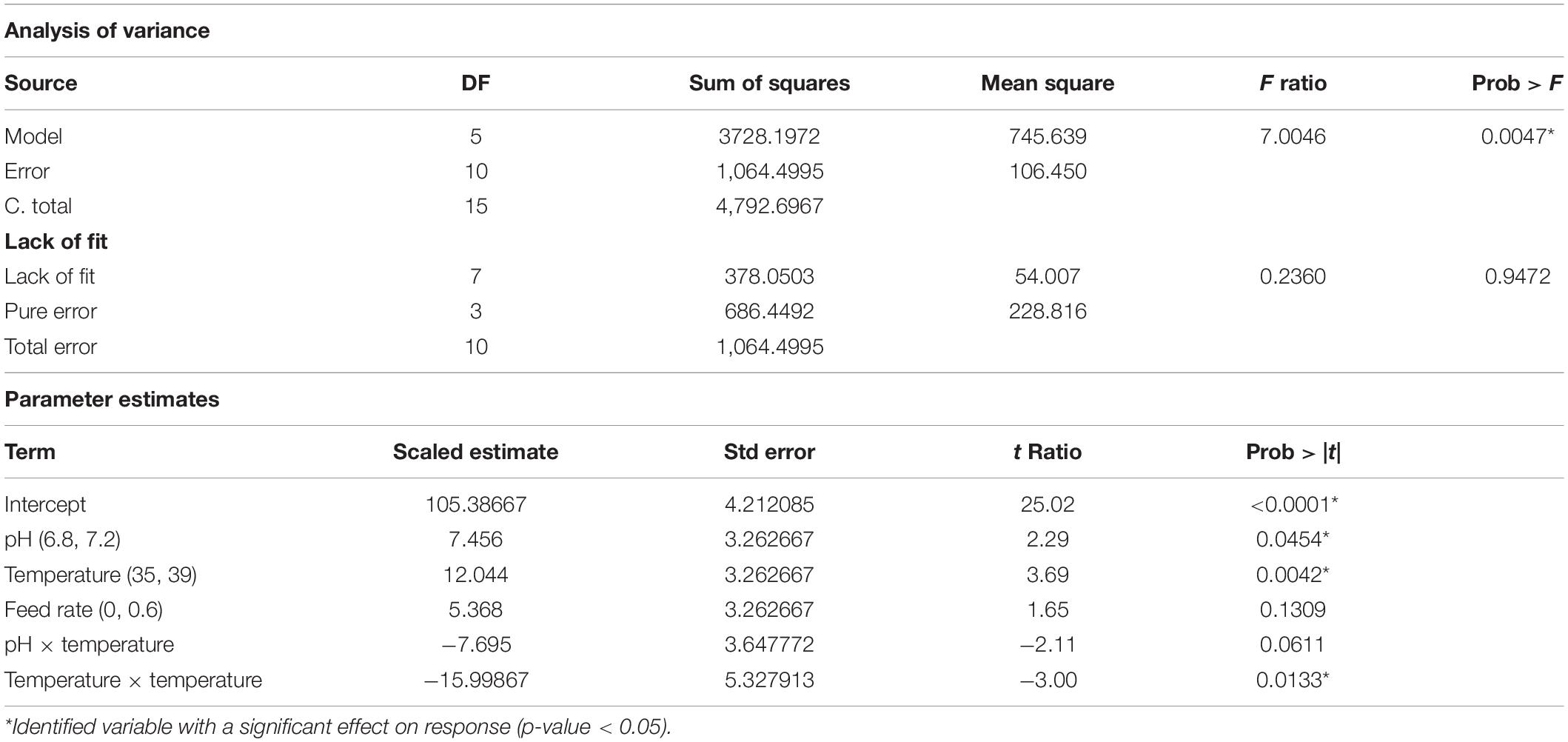Click the C. total sum of squares 4,792.6967
The width and height of the screenshot is (1568, 742).
click(769, 206)
